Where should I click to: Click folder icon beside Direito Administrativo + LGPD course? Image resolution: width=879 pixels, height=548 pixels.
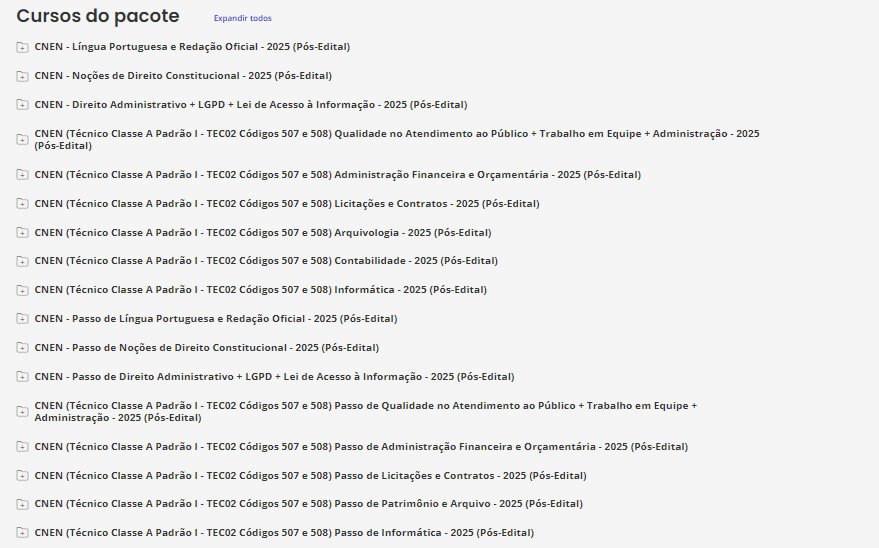pyautogui.click(x=23, y=105)
